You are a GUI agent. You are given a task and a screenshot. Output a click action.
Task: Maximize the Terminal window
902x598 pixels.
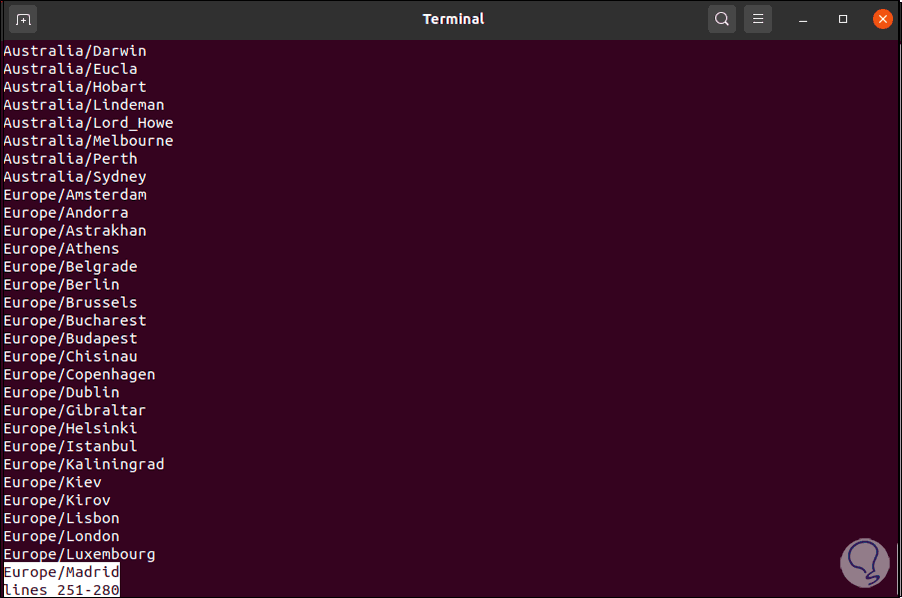coord(843,19)
